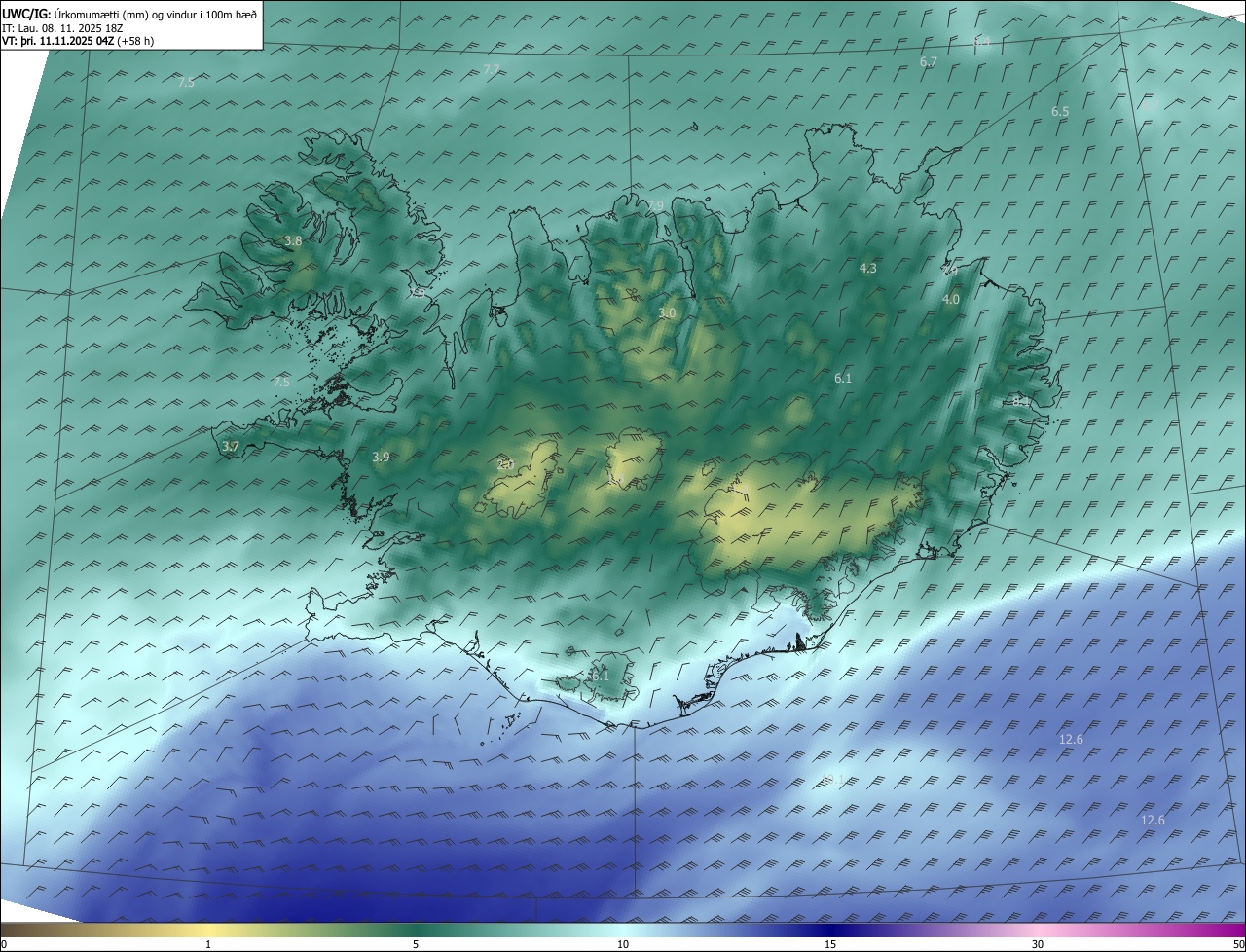Click the darkest navy segment of the colorbar

(830, 930)
